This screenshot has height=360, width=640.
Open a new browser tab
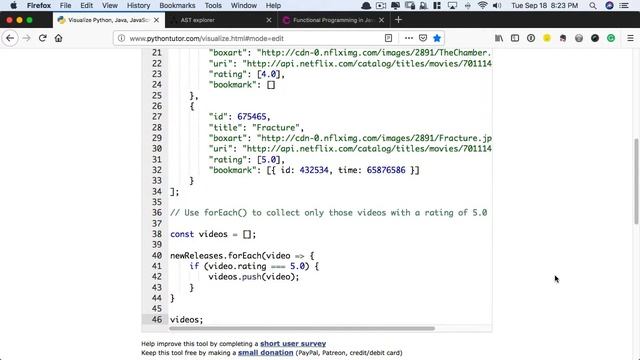click(398, 20)
